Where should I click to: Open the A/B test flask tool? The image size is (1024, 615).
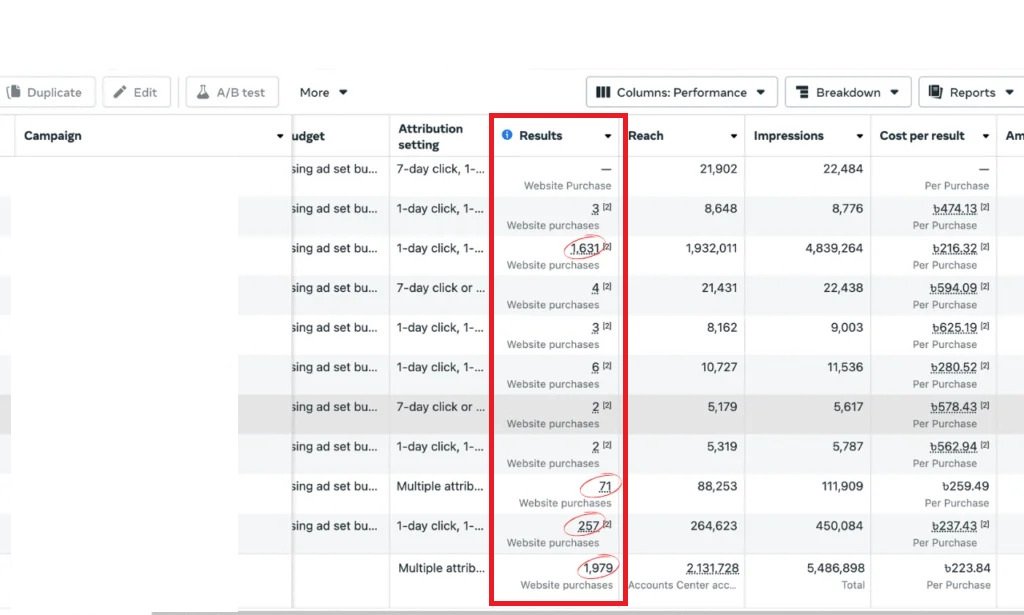[x=231, y=92]
